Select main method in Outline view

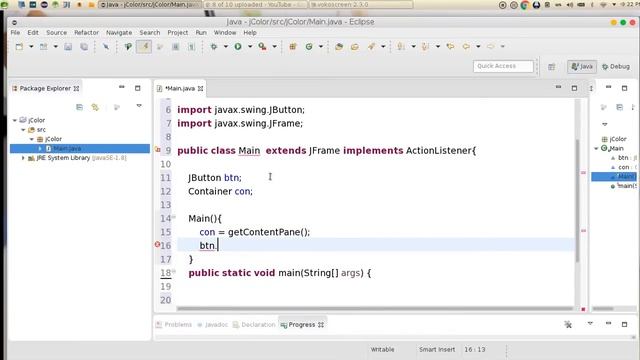coord(624,186)
